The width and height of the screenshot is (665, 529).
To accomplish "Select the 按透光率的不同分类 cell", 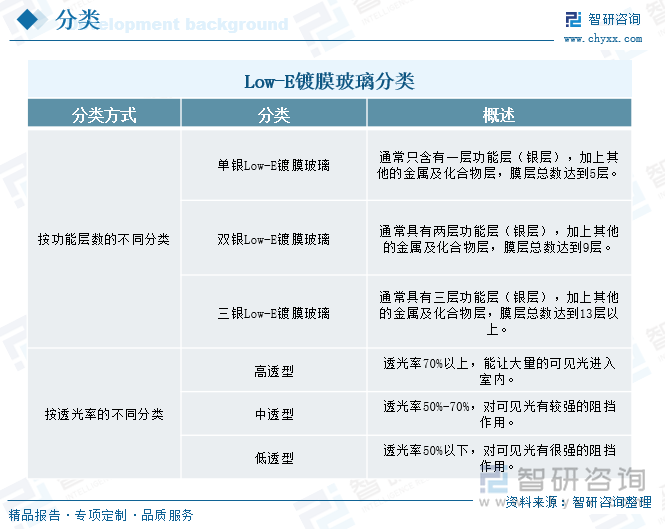I will pos(104,414).
